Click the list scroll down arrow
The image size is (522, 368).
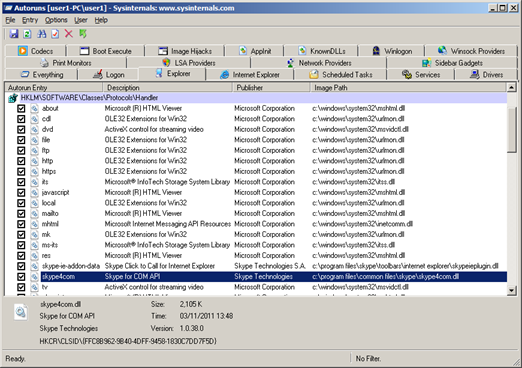click(512, 291)
